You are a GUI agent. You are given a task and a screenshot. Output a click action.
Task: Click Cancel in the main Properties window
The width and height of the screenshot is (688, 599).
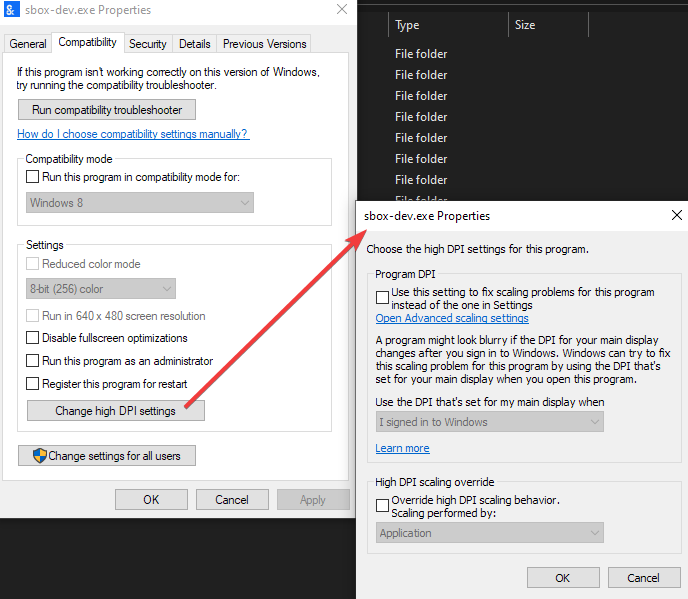(232, 499)
